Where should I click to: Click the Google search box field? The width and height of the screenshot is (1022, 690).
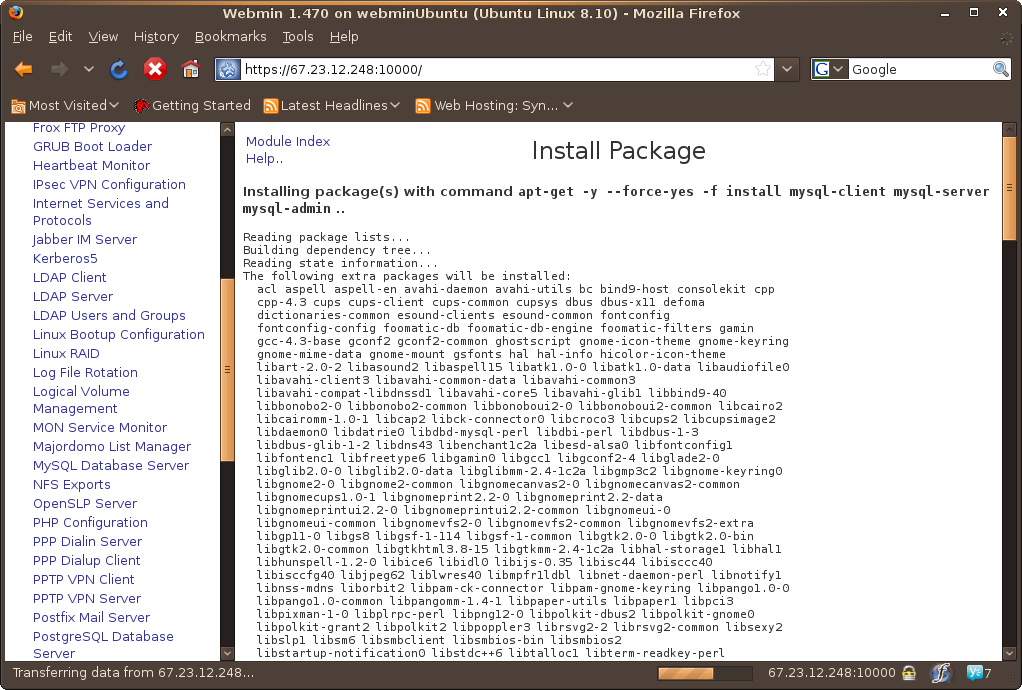point(919,69)
